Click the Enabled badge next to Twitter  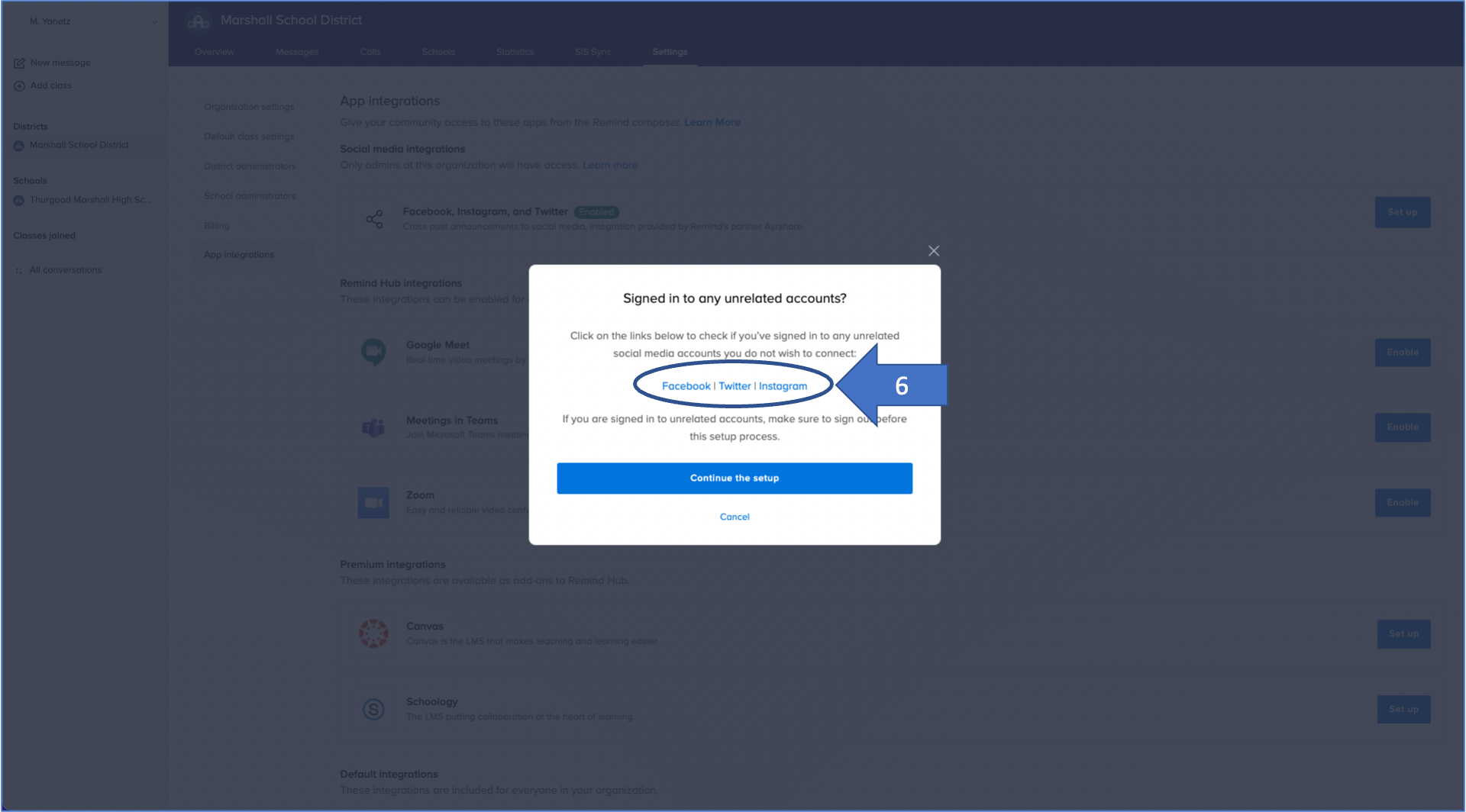click(596, 212)
